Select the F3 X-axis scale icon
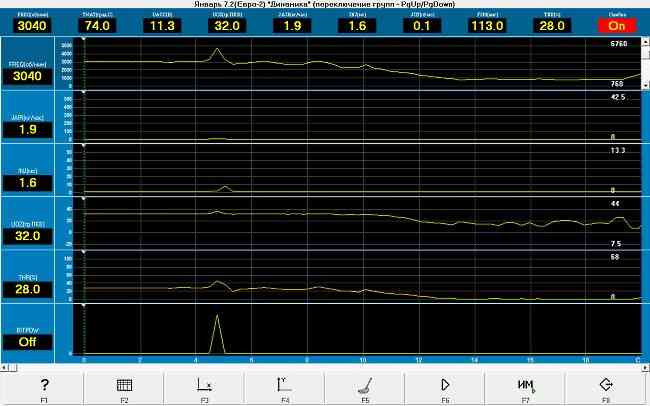Image resolution: width=650 pixels, height=406 pixels. point(204,385)
